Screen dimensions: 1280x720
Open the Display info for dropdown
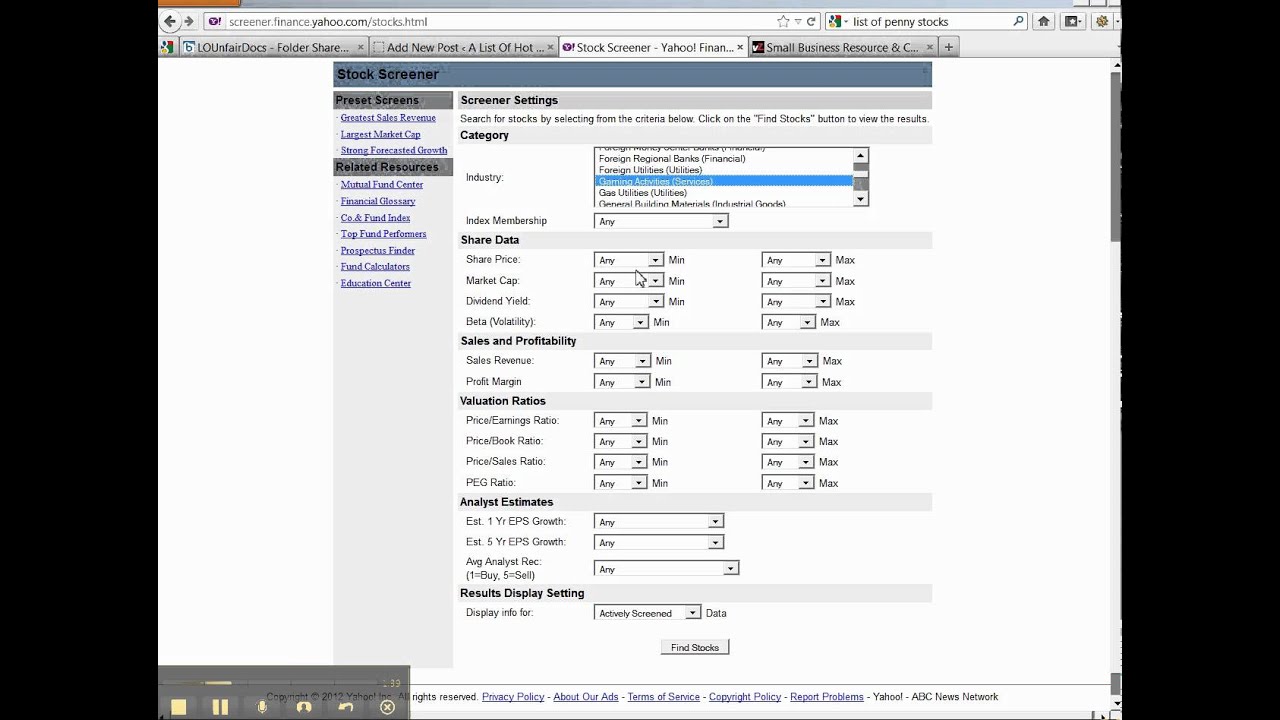click(647, 613)
